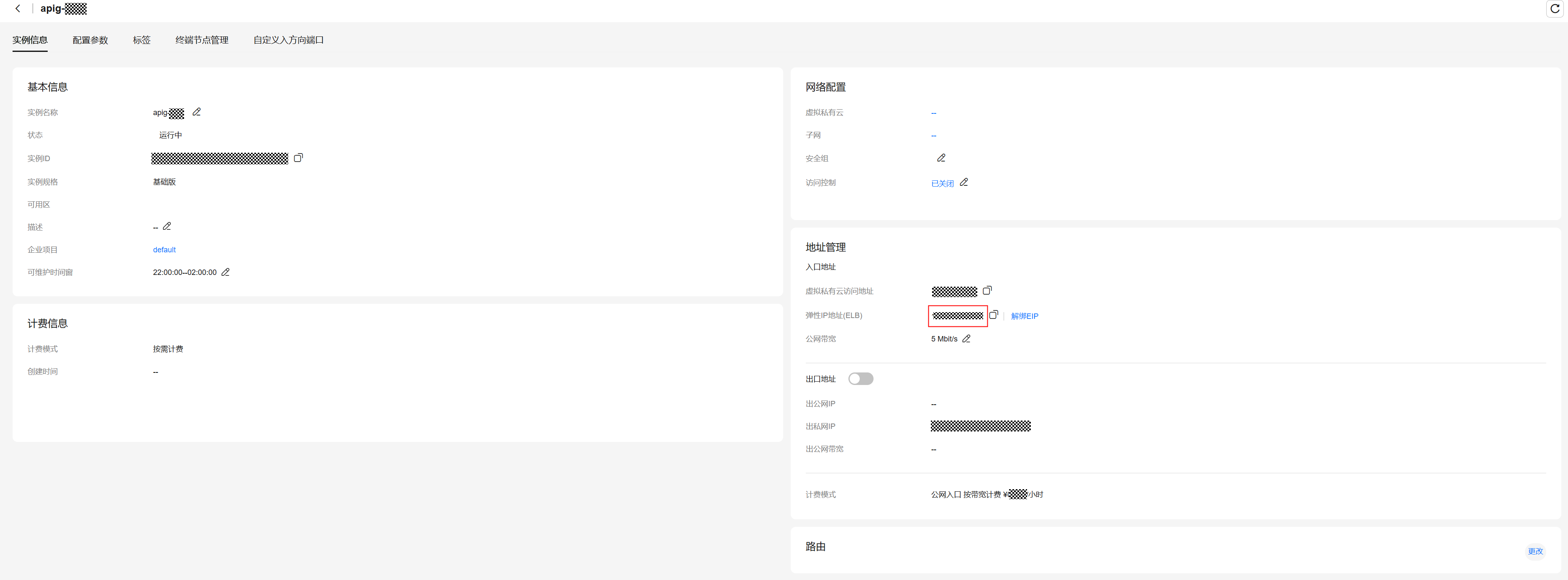Click the back arrow icon
This screenshot has width=1568, height=580.
18,8
